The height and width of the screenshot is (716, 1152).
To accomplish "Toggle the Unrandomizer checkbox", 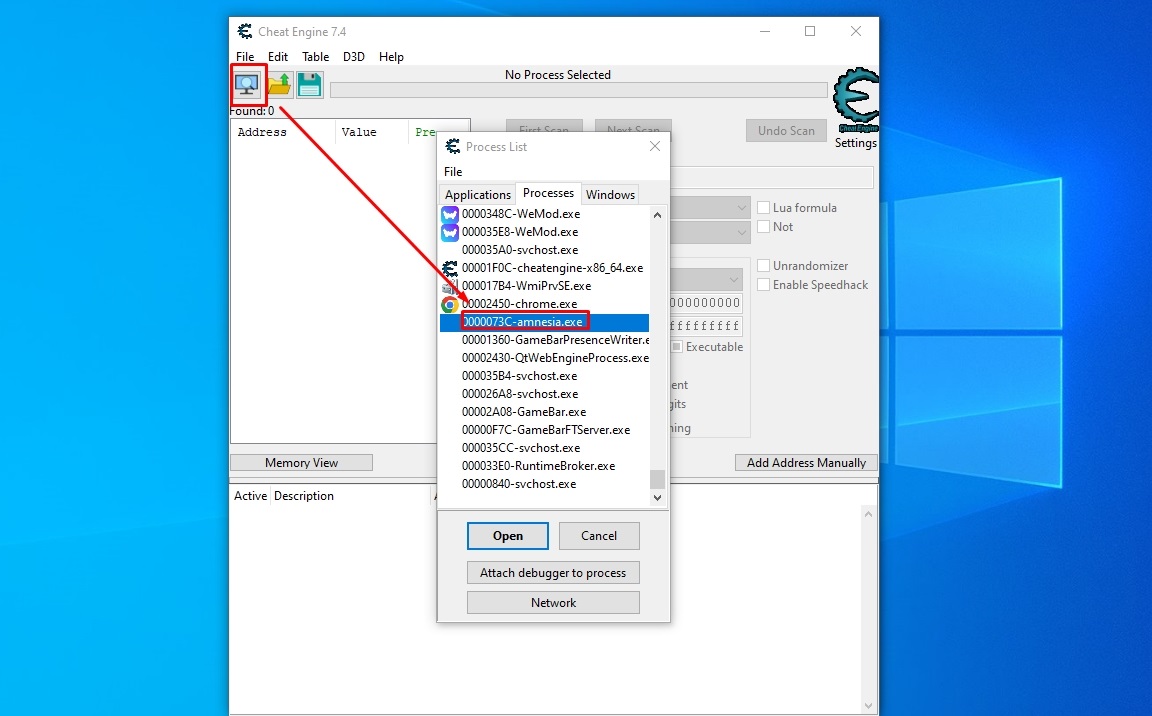I will [x=764, y=266].
